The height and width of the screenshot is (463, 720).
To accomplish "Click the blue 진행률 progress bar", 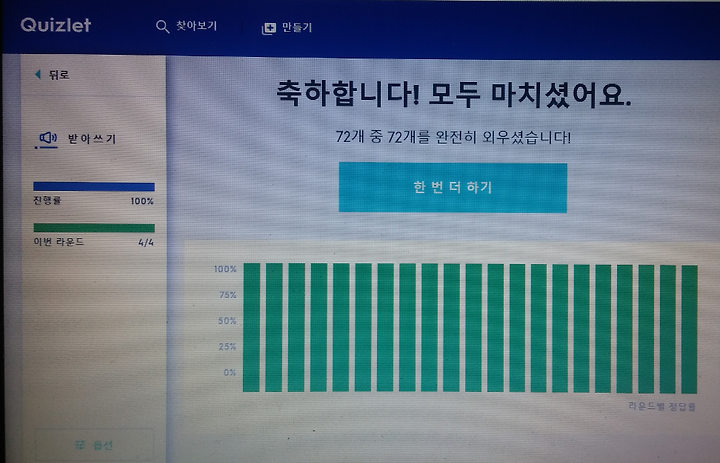I will 94,186.
